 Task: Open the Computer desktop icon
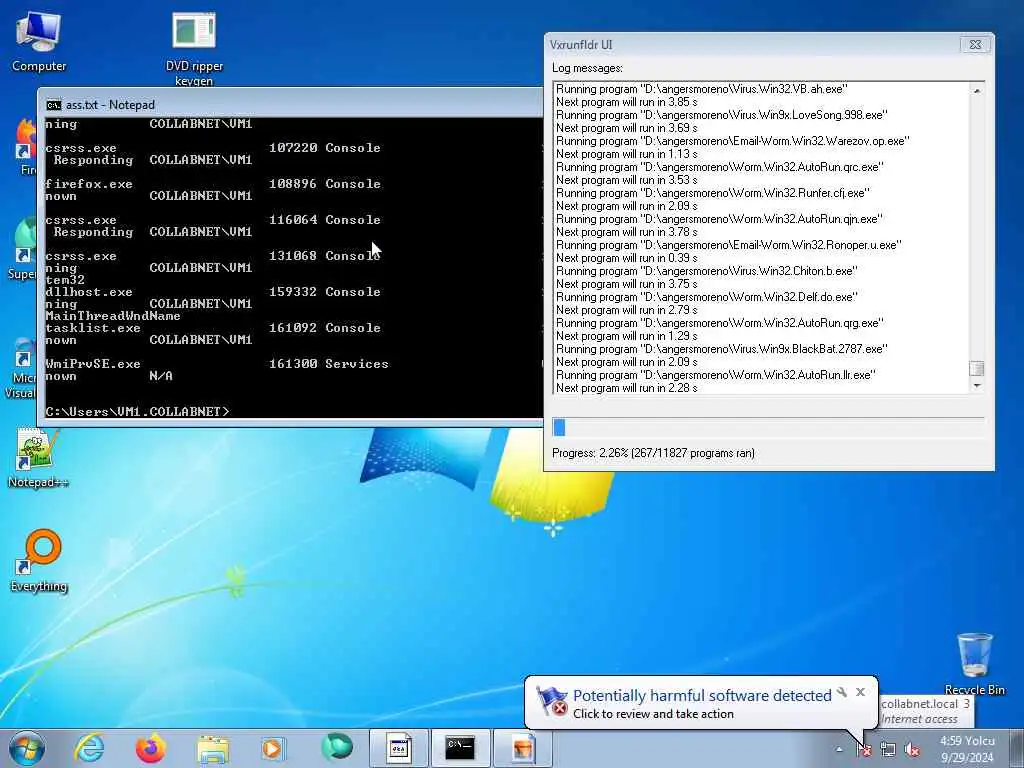point(39,42)
